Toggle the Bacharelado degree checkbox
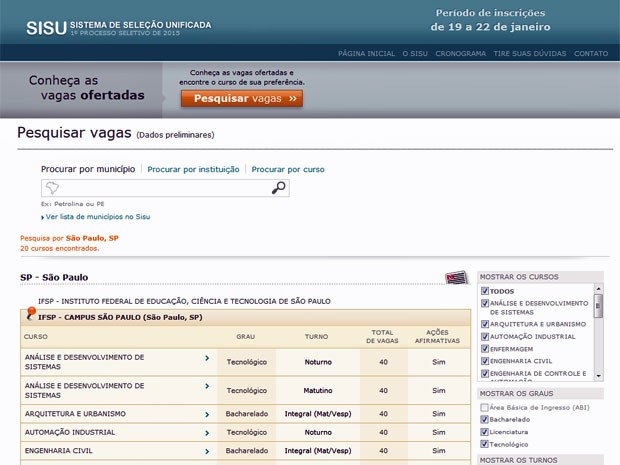 tap(485, 420)
